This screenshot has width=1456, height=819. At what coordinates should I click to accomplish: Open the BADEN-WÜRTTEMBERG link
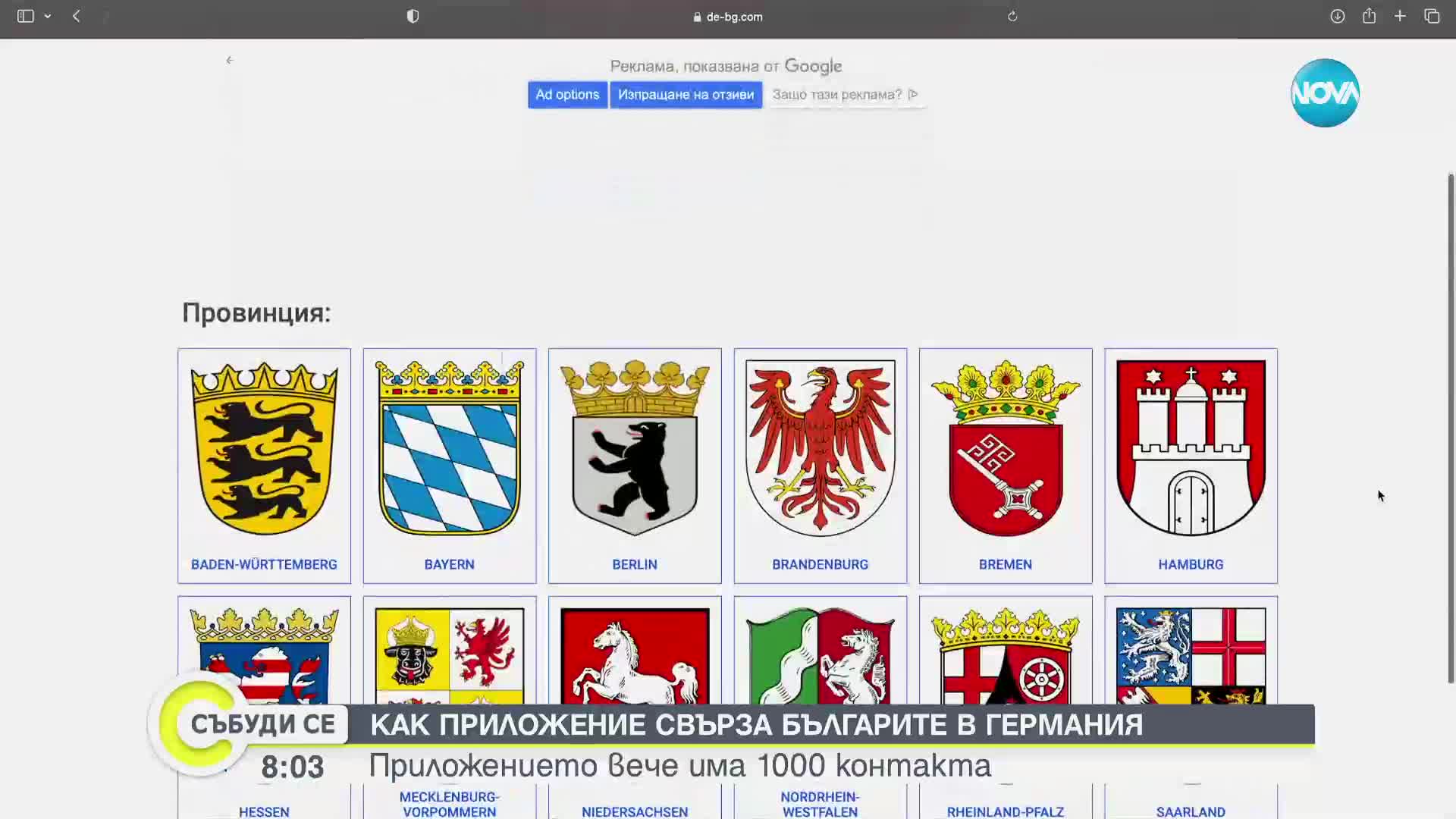pyautogui.click(x=264, y=564)
